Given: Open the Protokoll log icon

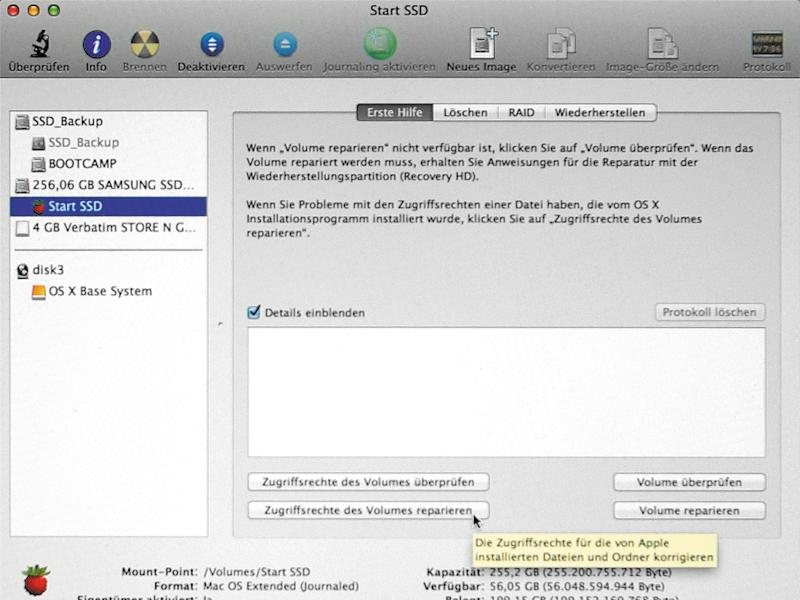Looking at the screenshot, I should pos(767,44).
